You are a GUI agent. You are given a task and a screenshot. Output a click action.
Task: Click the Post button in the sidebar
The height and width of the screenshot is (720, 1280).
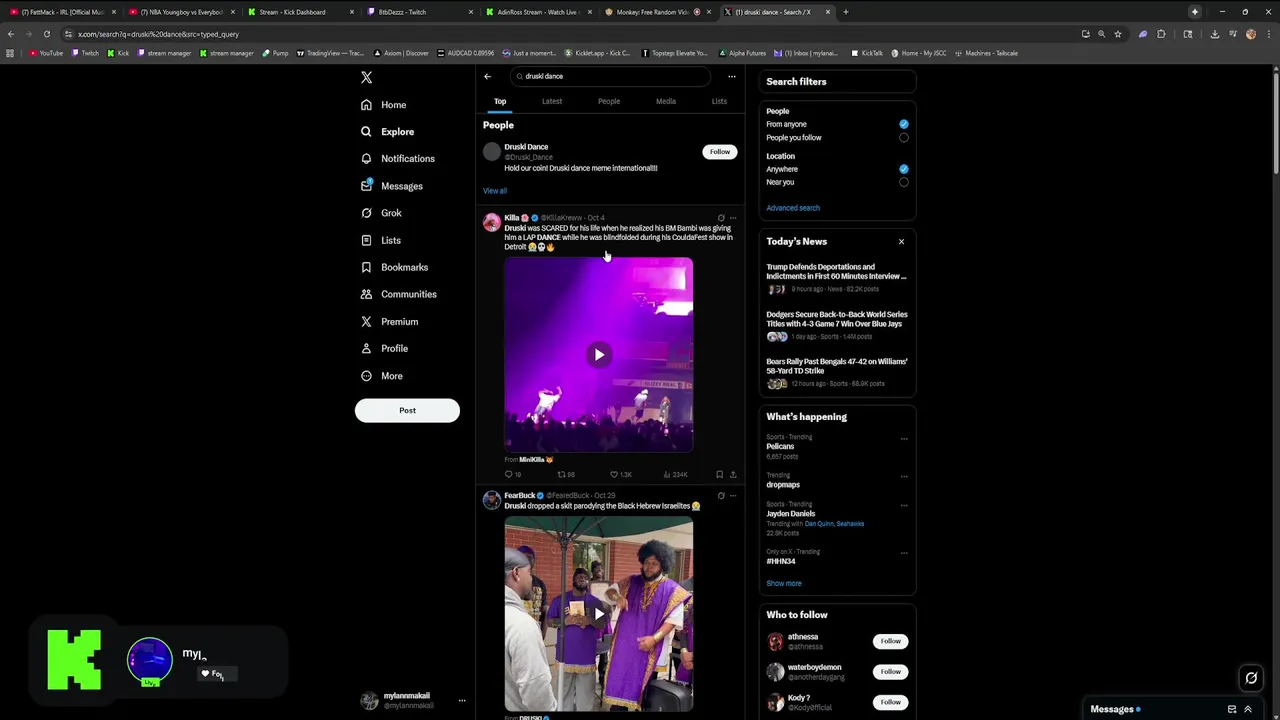pyautogui.click(x=407, y=410)
